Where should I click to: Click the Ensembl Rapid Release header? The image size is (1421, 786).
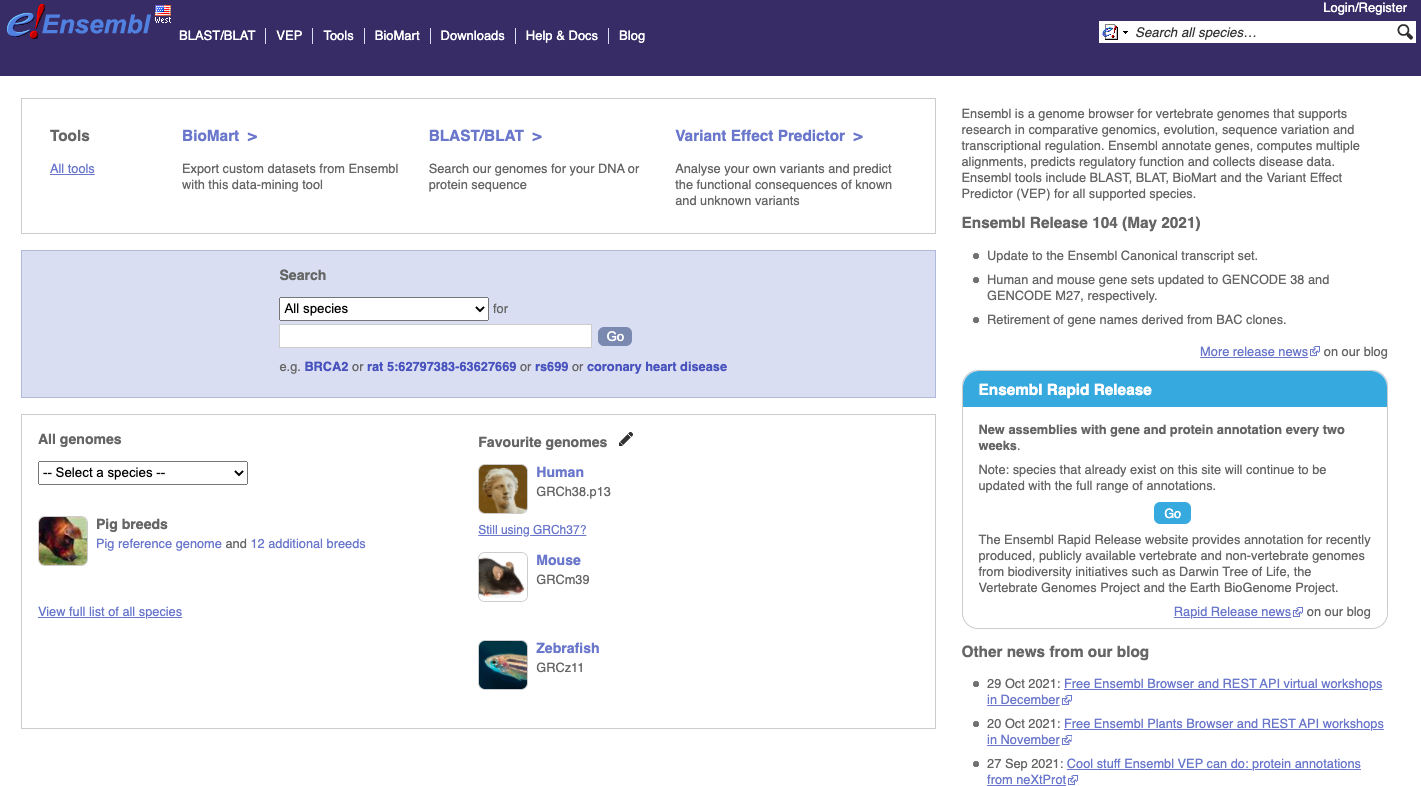(1175, 389)
